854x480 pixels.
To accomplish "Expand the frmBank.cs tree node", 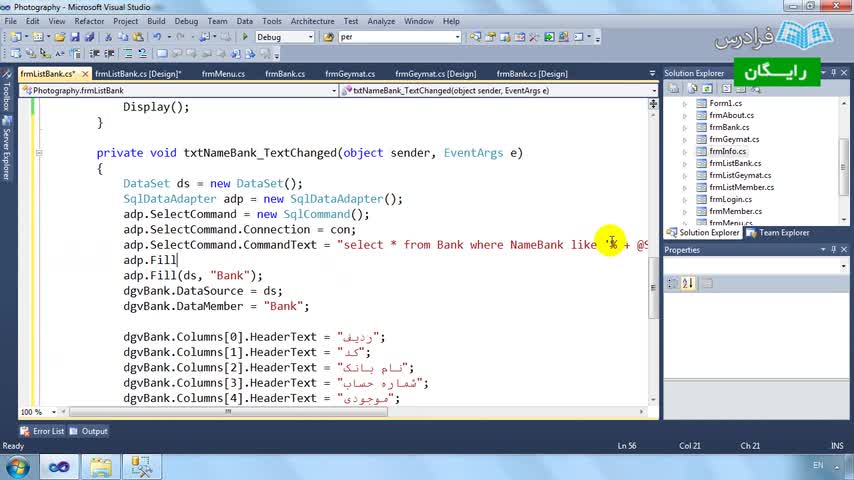I will [x=685, y=127].
